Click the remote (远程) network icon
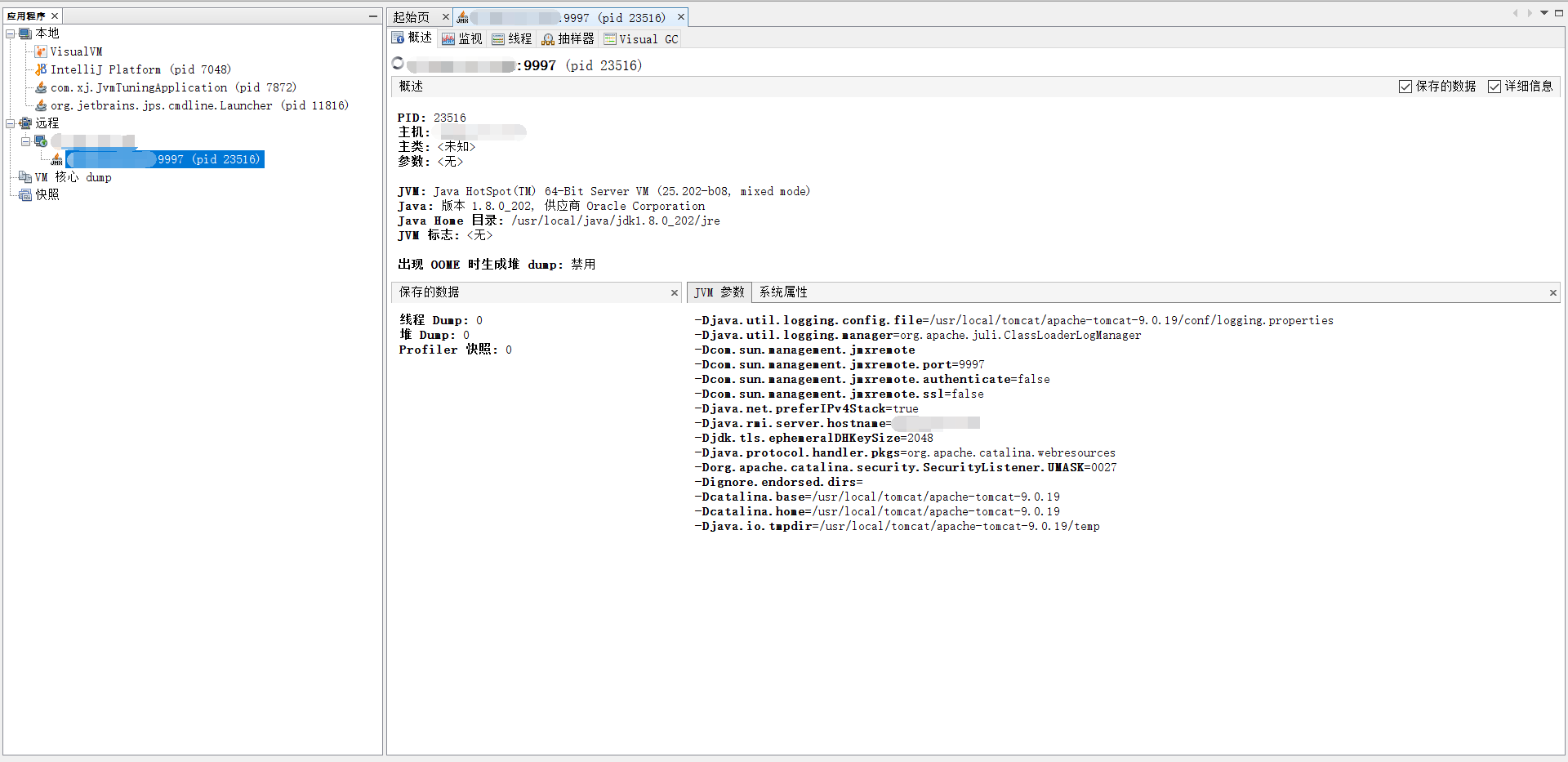 click(x=25, y=123)
